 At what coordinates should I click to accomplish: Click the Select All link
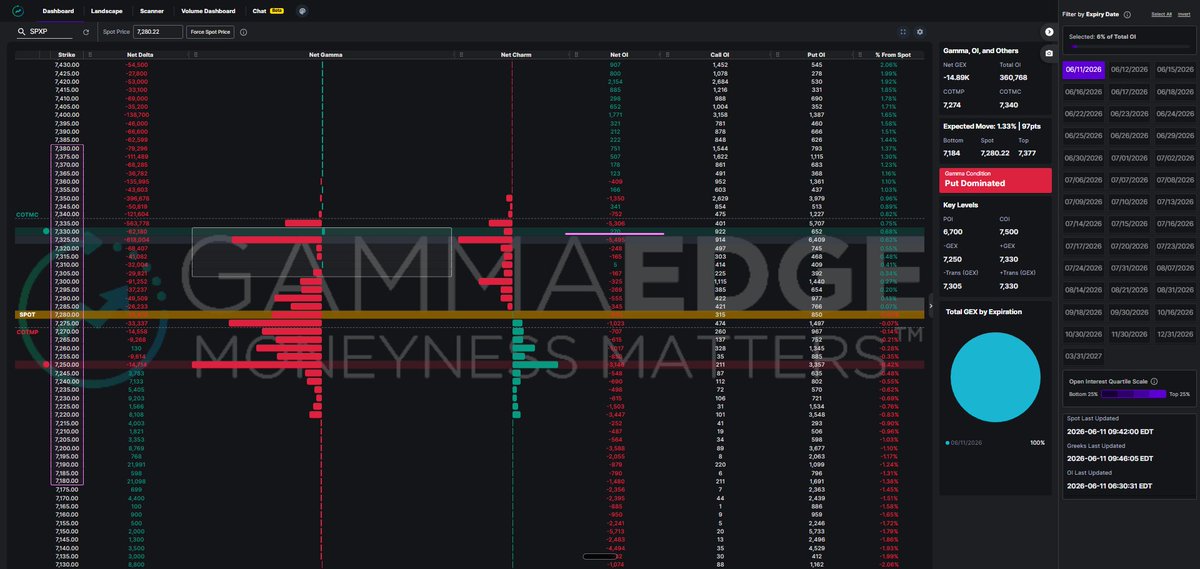tap(1161, 14)
